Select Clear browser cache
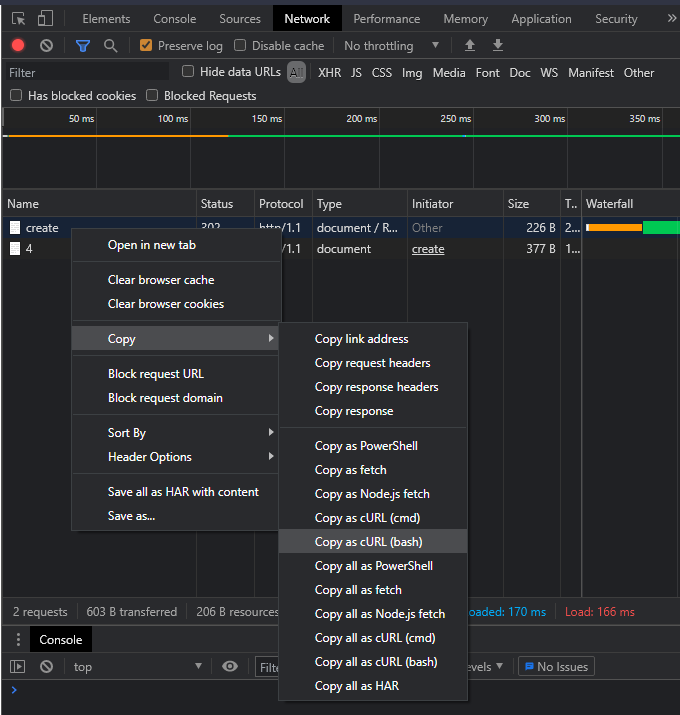The height and width of the screenshot is (715, 680). point(175,280)
